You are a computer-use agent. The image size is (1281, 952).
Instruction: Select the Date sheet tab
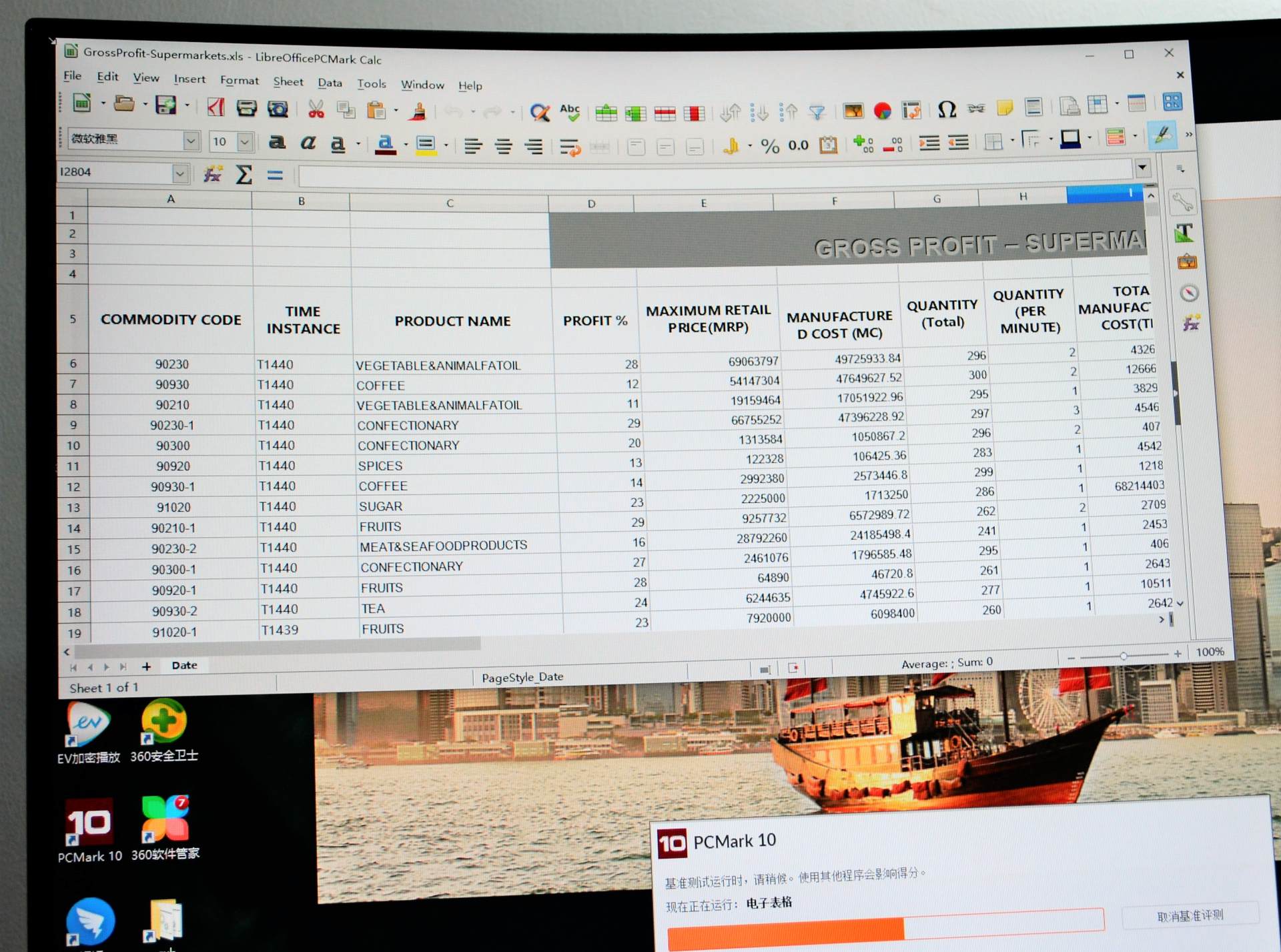[x=184, y=665]
